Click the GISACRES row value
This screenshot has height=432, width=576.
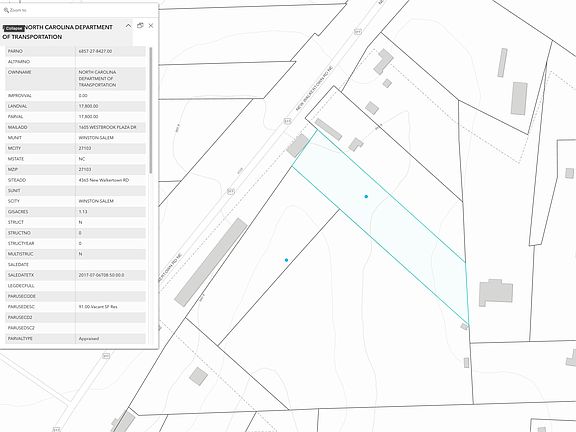[x=110, y=212]
